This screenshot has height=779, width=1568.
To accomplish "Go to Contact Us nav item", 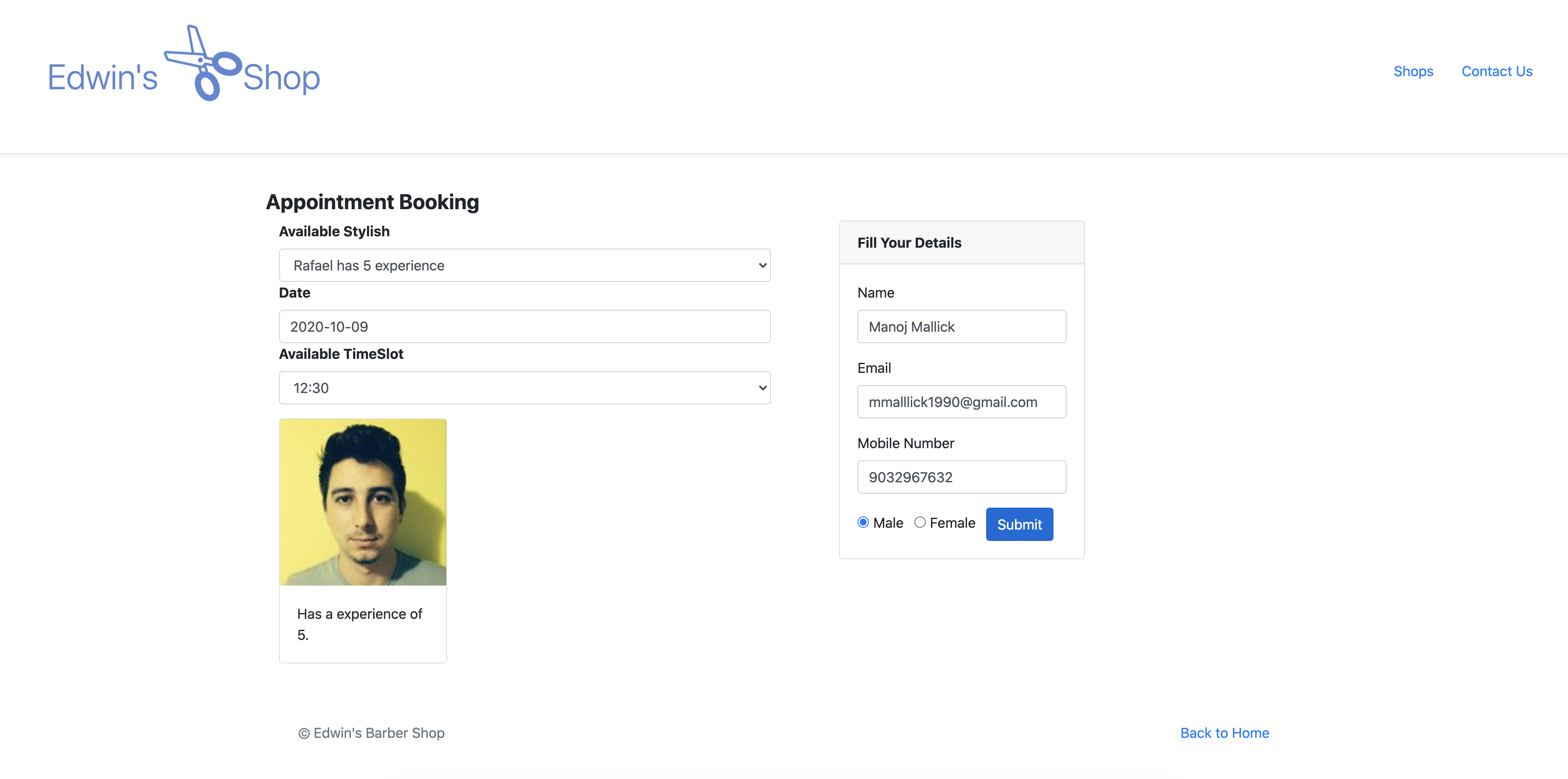I will pyautogui.click(x=1496, y=71).
